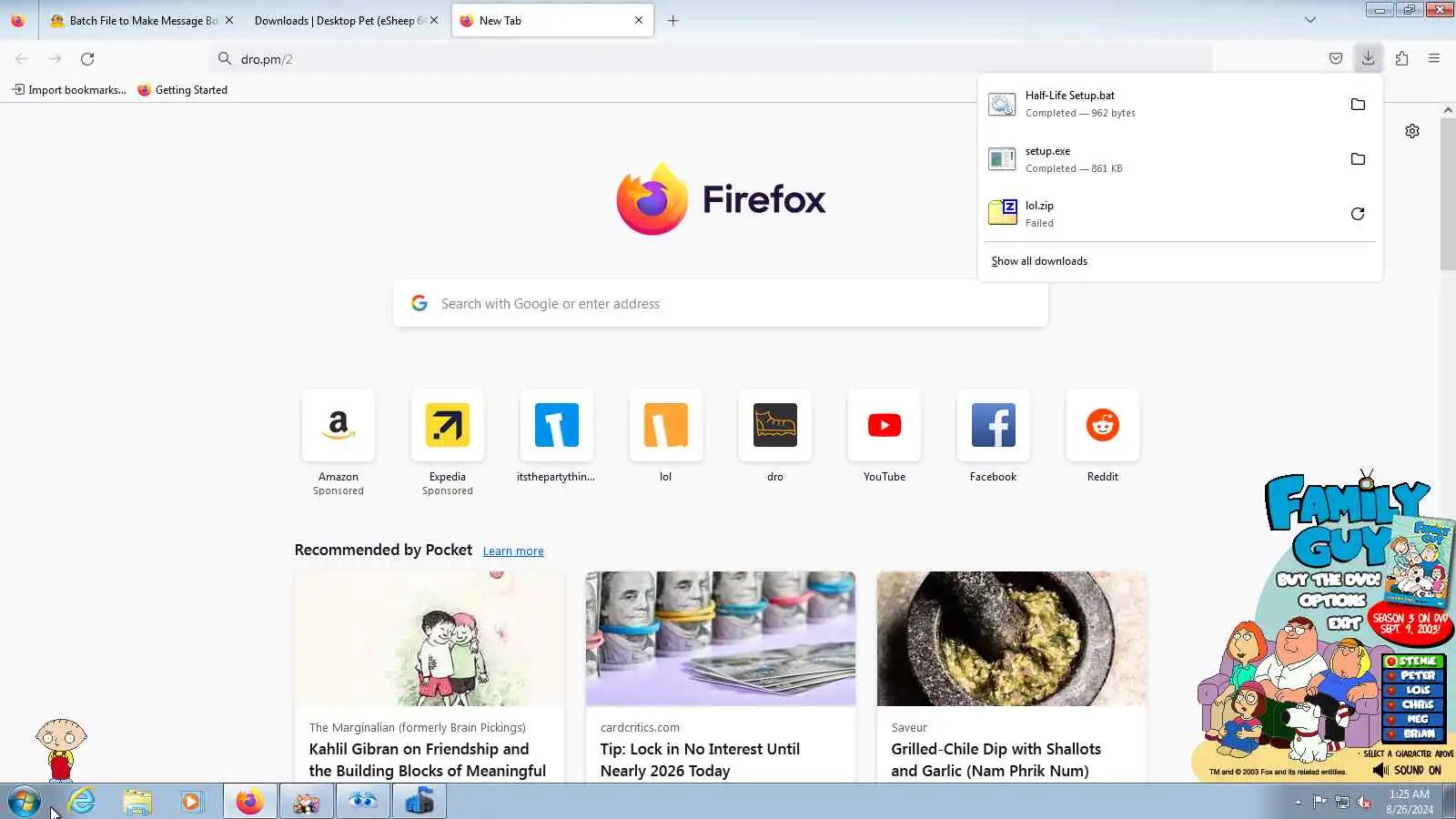Open Saveur Grilled-Chile Dip article
Screen dimensions: 1456x819
1012,677
